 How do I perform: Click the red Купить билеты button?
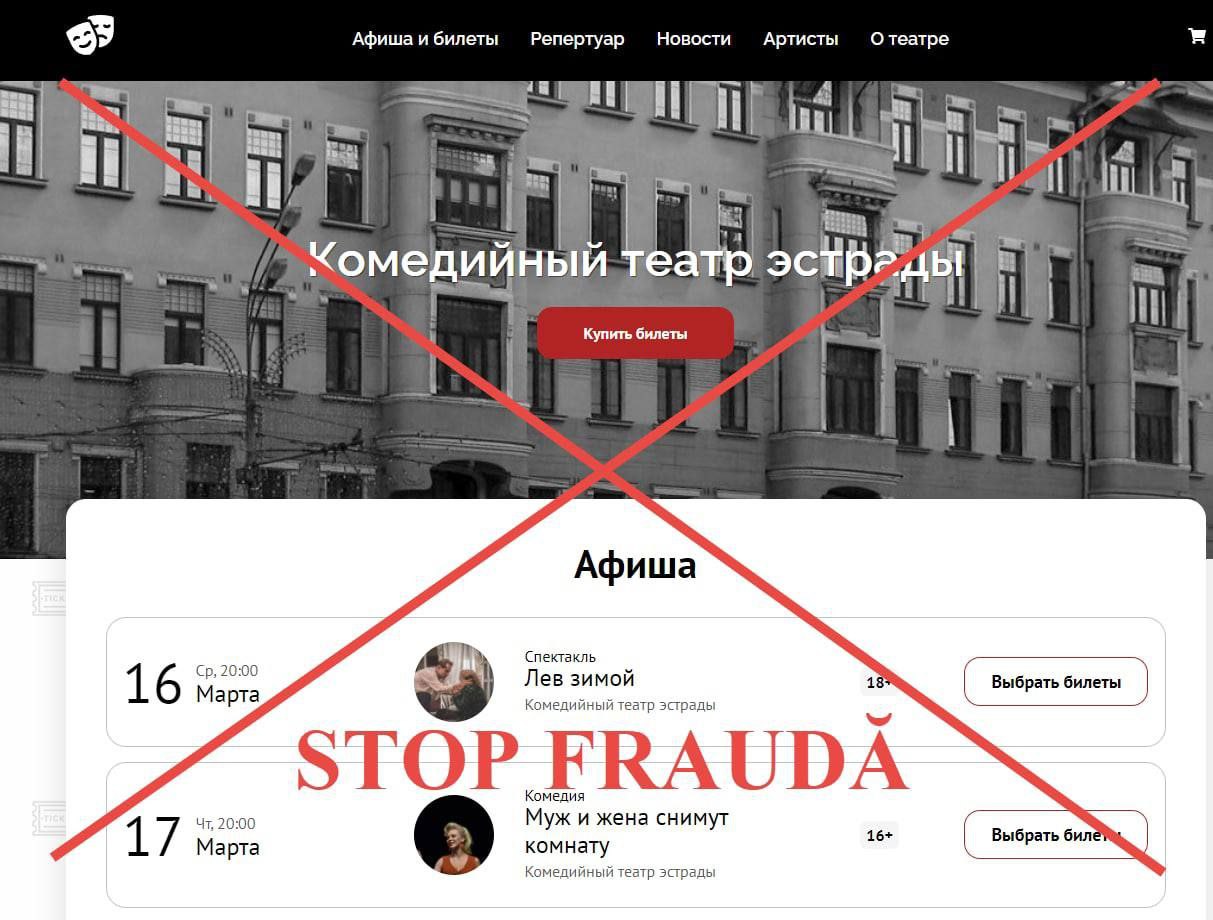coord(635,333)
